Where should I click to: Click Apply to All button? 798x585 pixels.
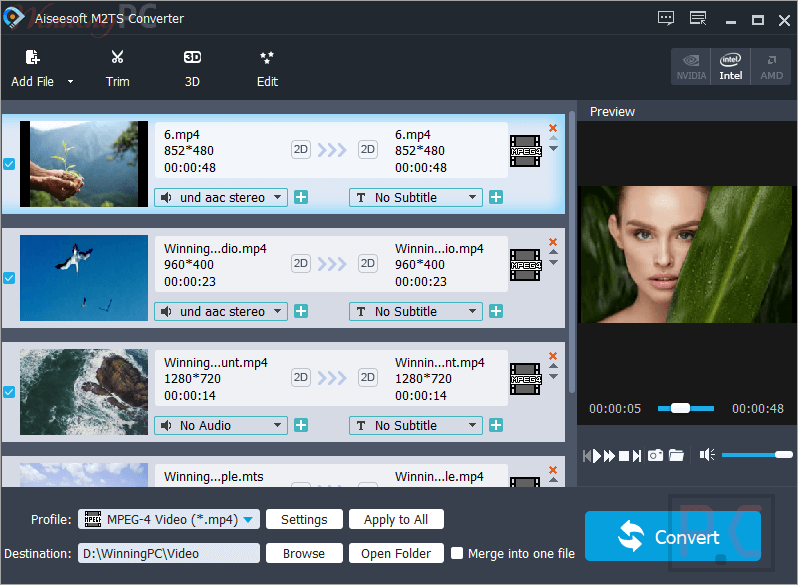396,519
